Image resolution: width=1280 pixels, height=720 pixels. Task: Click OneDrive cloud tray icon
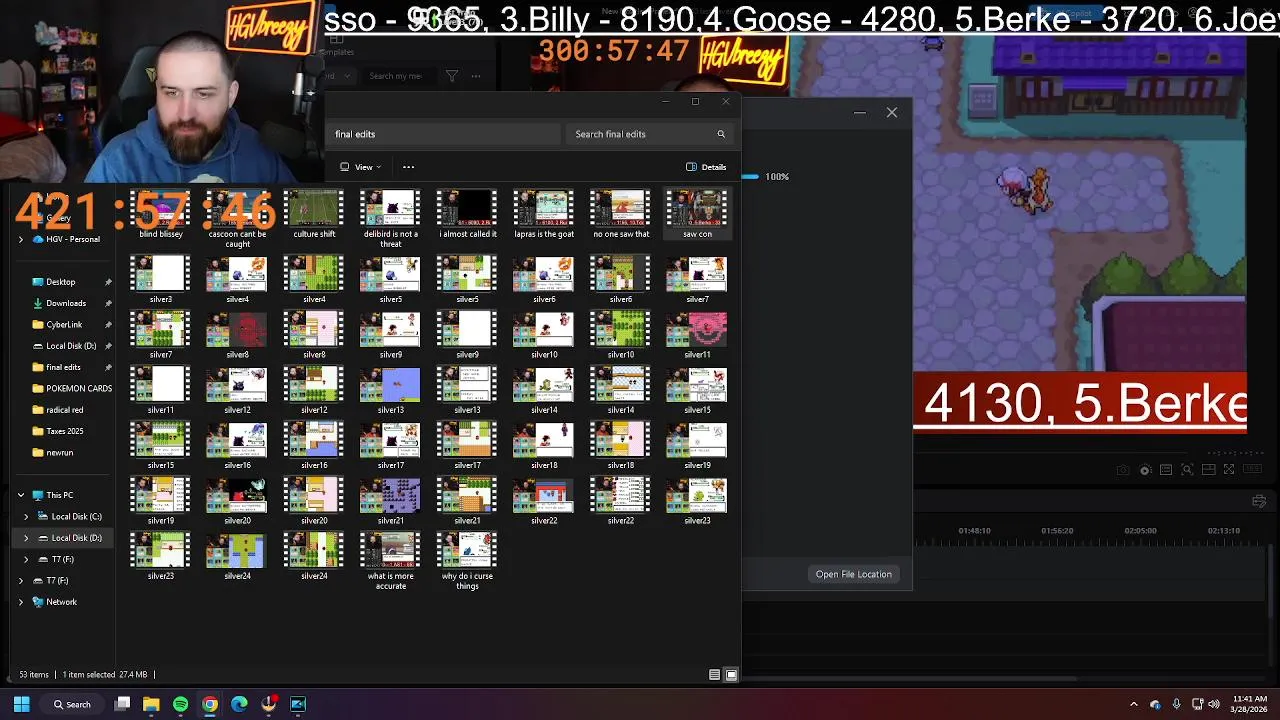(1155, 704)
